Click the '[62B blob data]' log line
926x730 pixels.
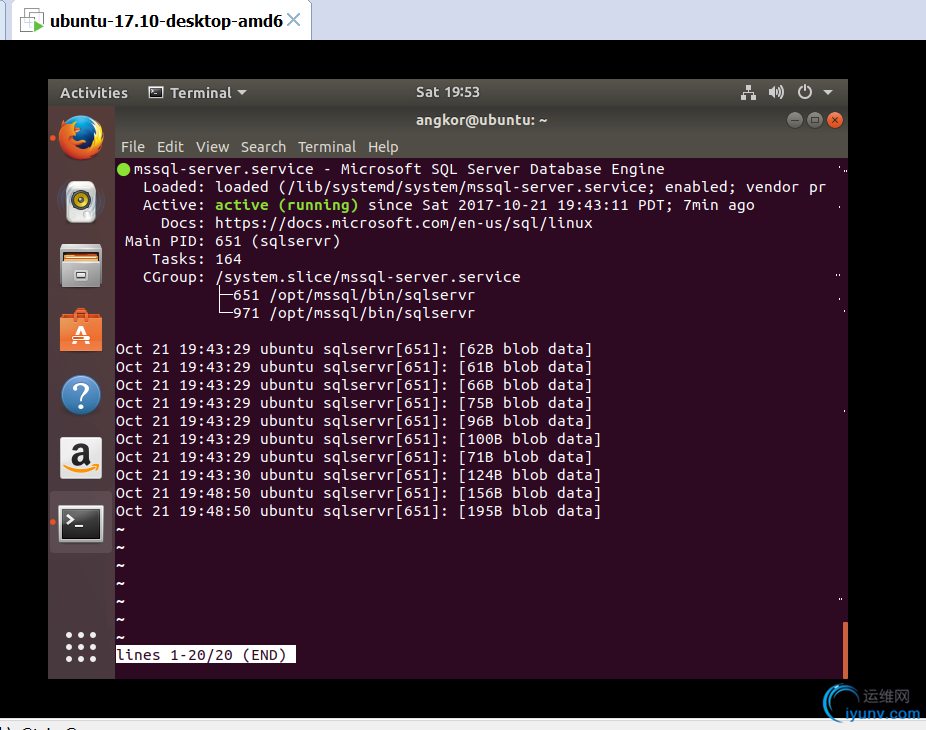pyautogui.click(x=354, y=349)
